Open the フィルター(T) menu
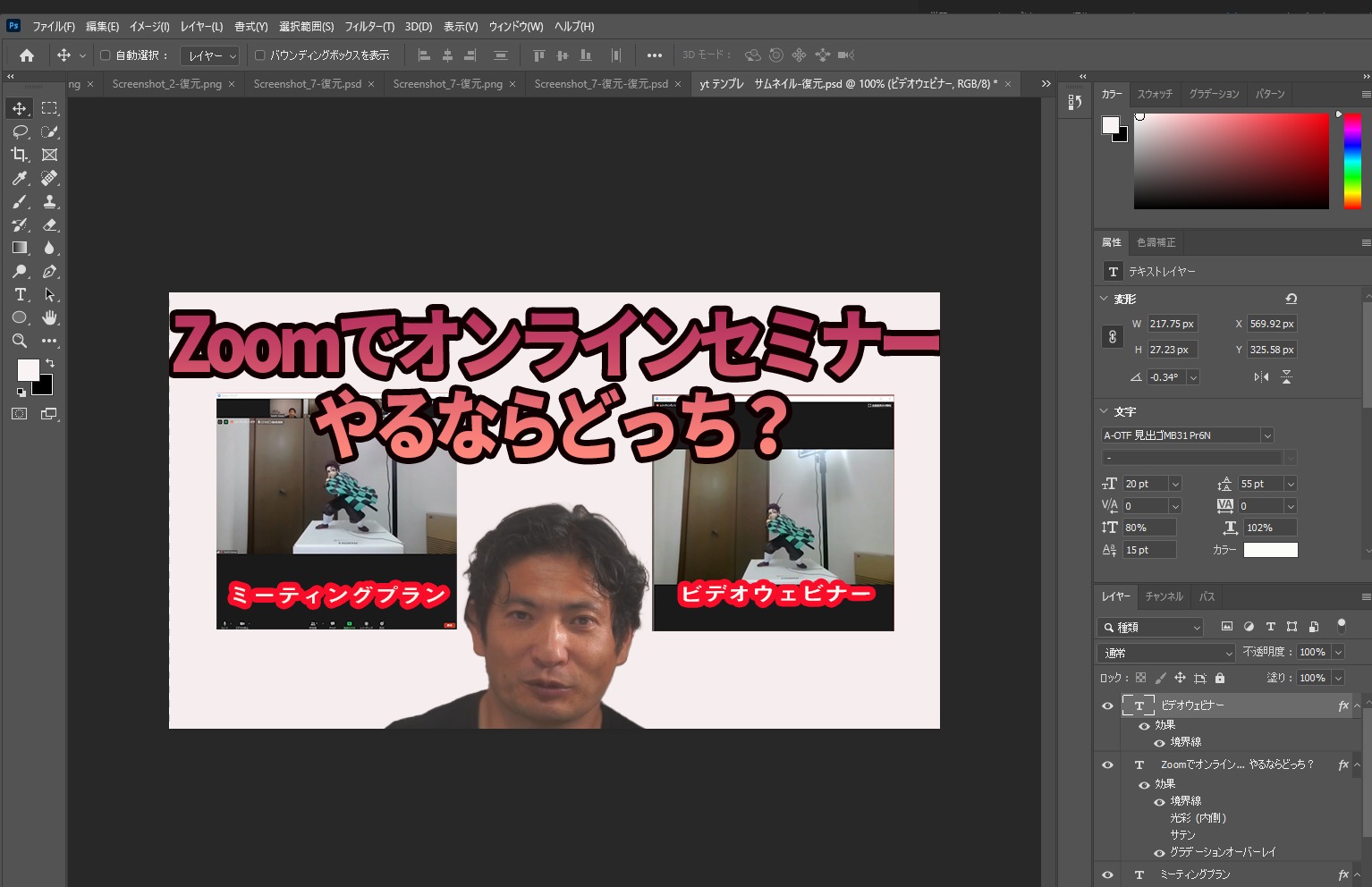The width and height of the screenshot is (1372, 887). [x=369, y=27]
